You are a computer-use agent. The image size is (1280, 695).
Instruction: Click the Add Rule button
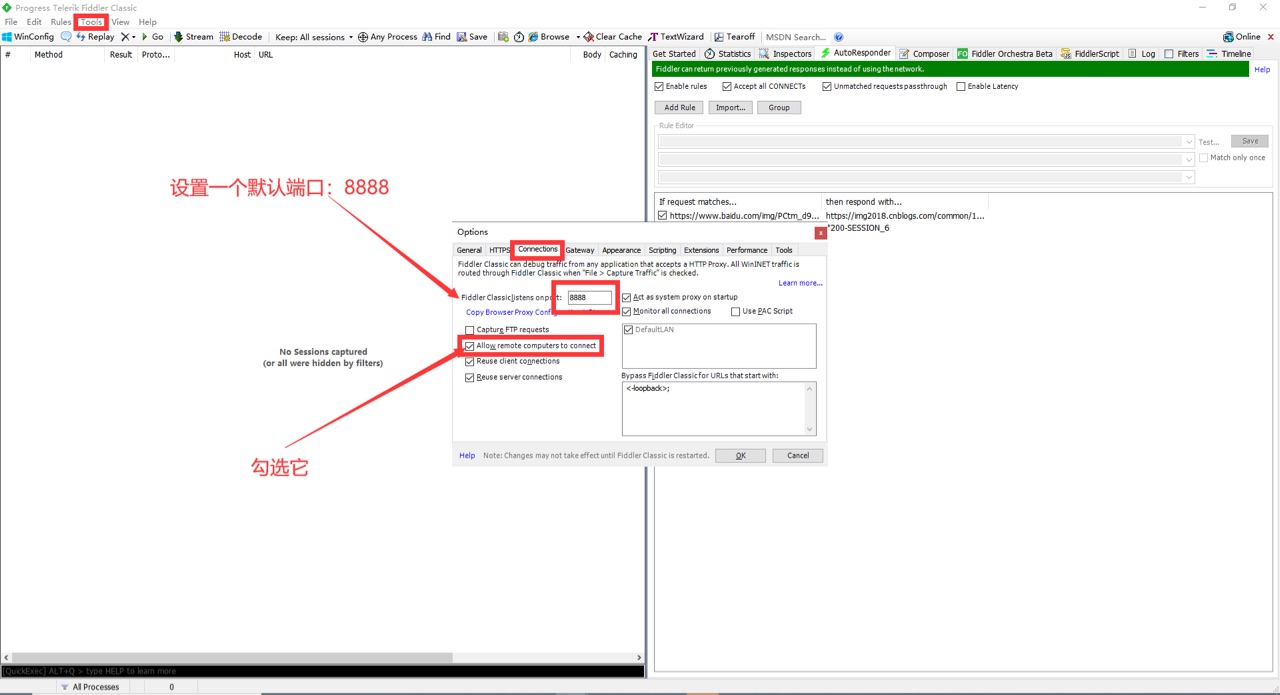coord(680,107)
